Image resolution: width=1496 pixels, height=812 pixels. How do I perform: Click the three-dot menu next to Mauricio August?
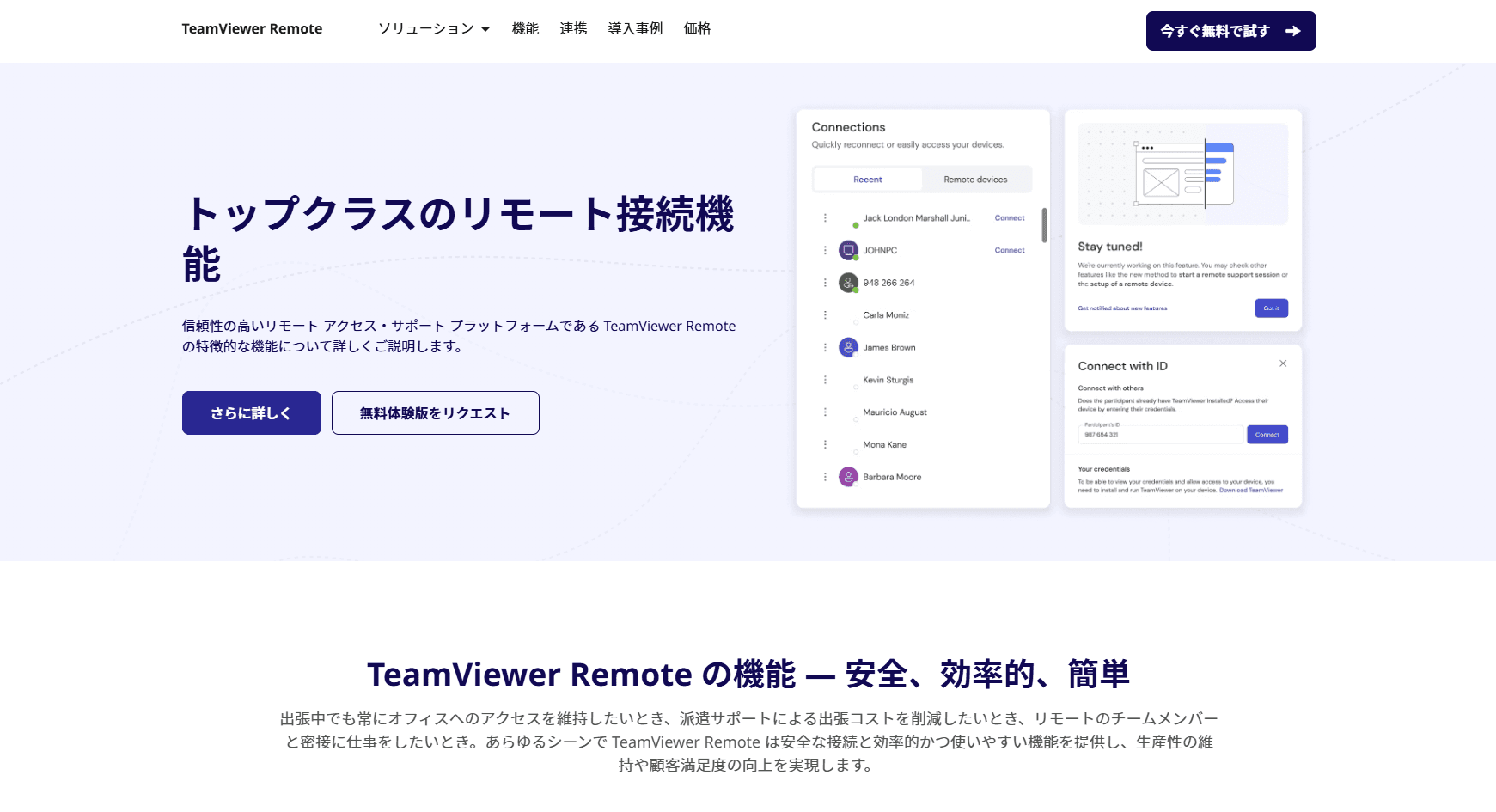click(825, 412)
